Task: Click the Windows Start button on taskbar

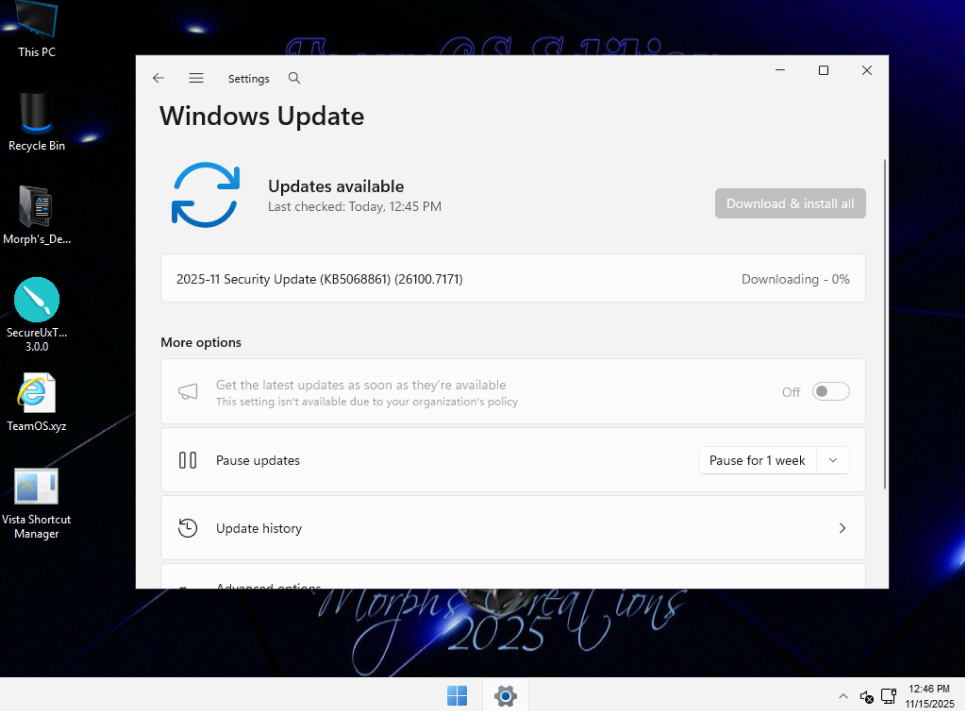Action: click(457, 695)
